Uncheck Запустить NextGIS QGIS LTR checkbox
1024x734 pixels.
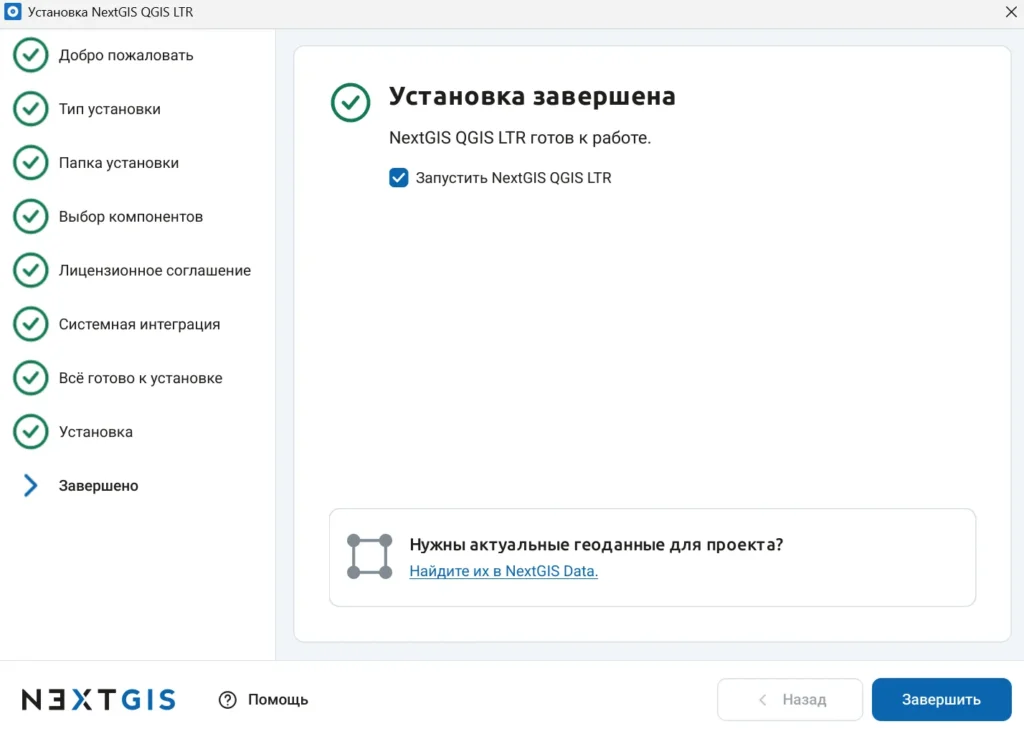point(398,178)
